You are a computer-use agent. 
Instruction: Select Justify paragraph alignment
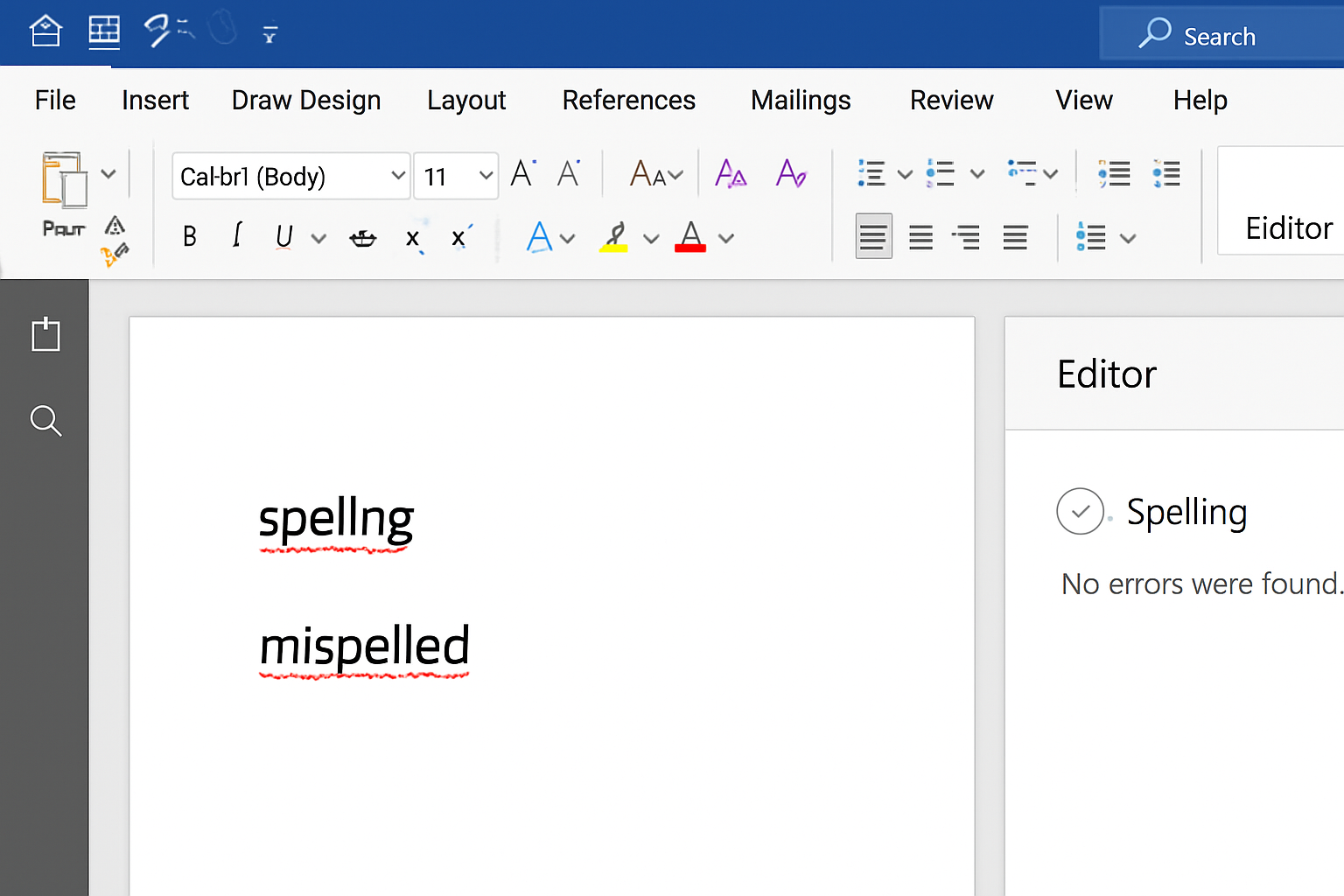coord(1015,237)
